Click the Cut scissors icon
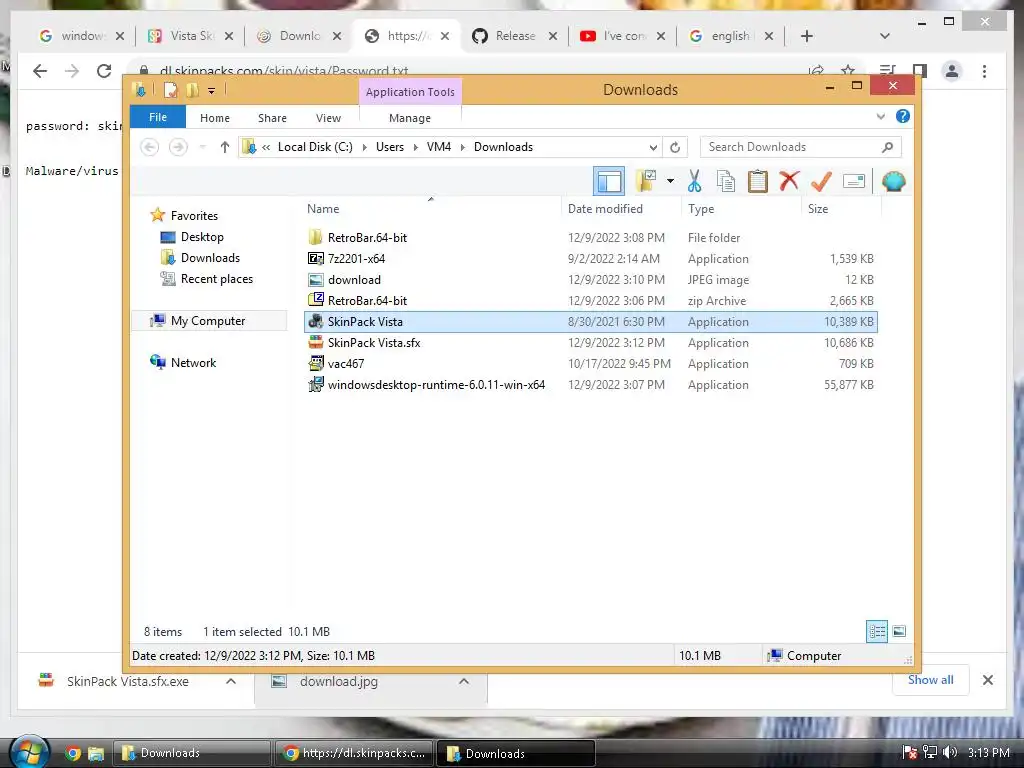The image size is (1024, 768). [694, 181]
